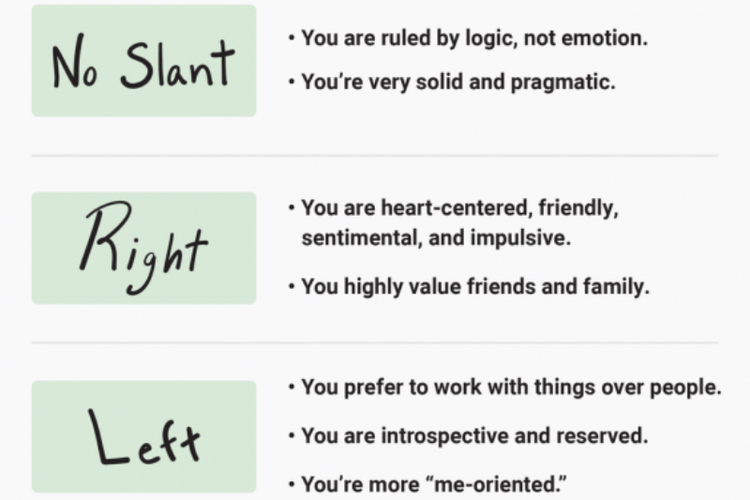
Task: Select the "Right" handwriting sample box
Action: click(x=143, y=248)
